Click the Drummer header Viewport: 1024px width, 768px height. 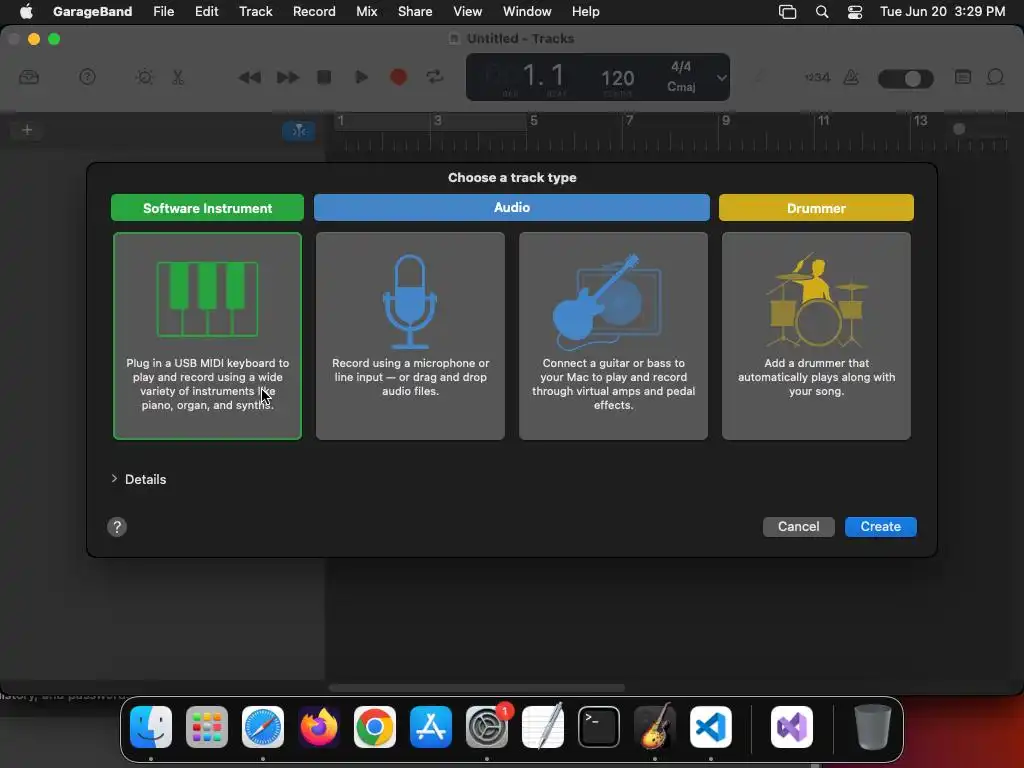816,208
